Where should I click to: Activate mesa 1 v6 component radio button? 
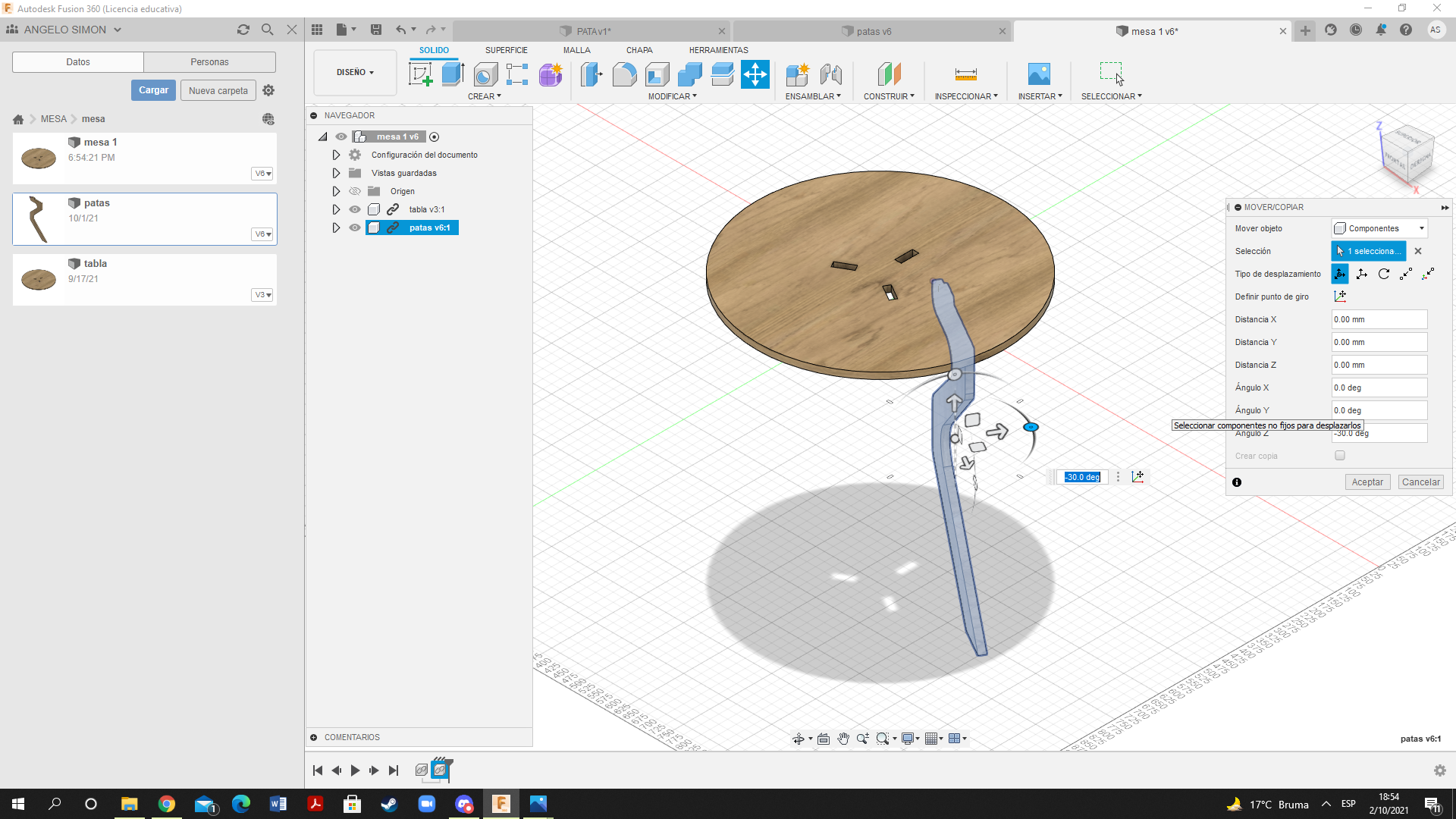[435, 137]
